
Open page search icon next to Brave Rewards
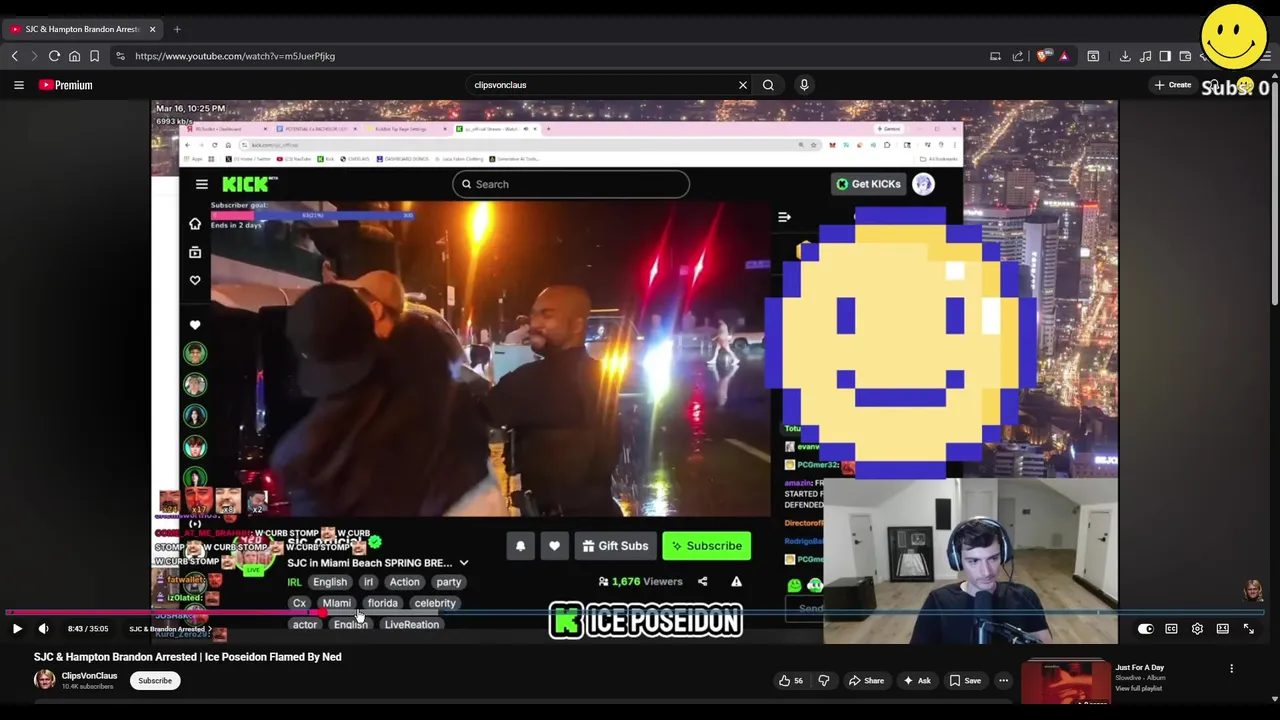click(1093, 56)
